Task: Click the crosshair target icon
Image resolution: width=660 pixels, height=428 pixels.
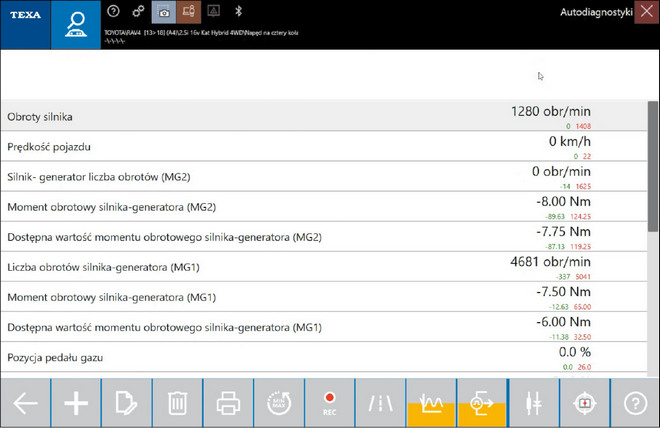Action: point(584,403)
